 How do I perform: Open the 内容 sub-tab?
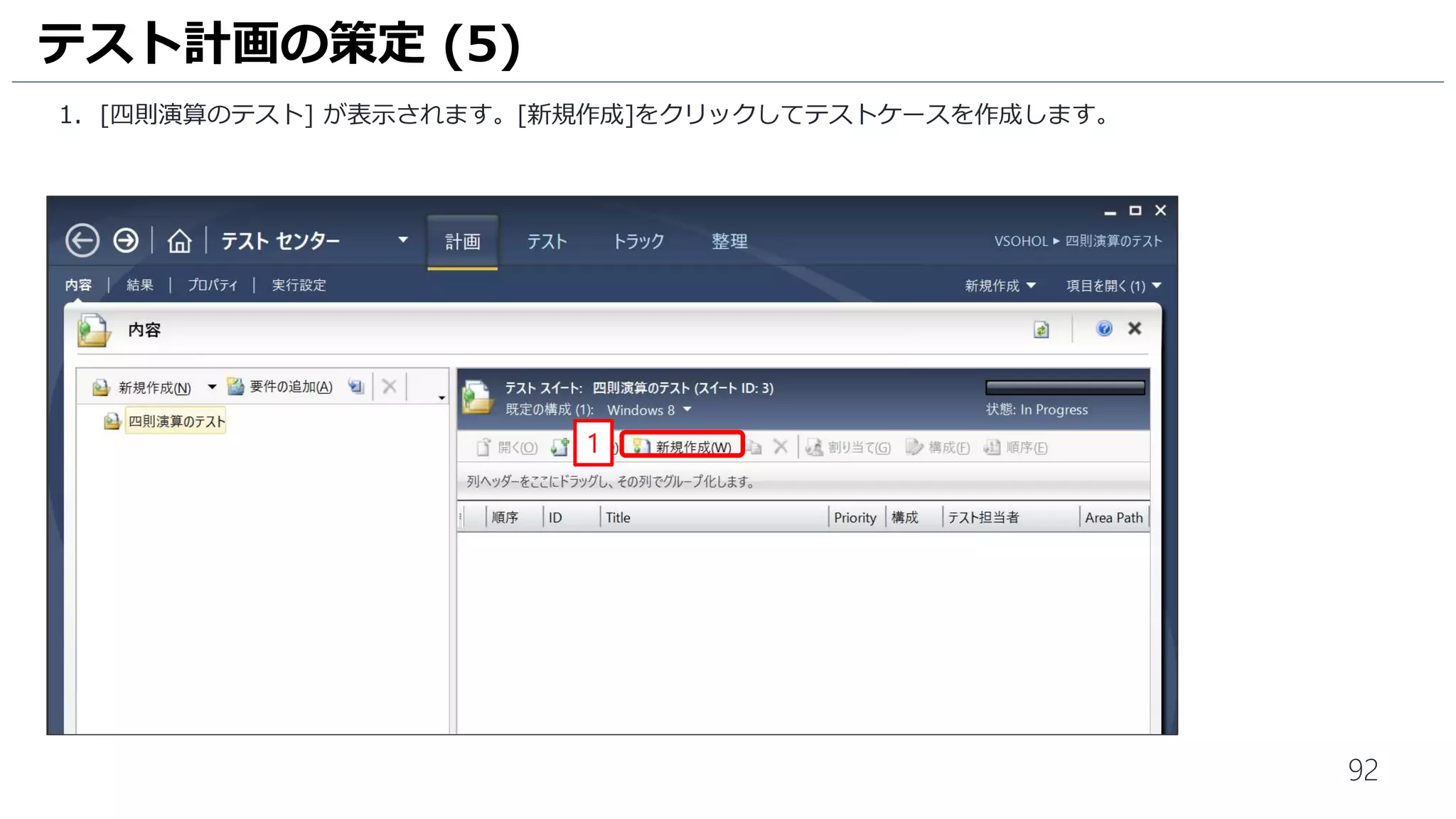78,285
